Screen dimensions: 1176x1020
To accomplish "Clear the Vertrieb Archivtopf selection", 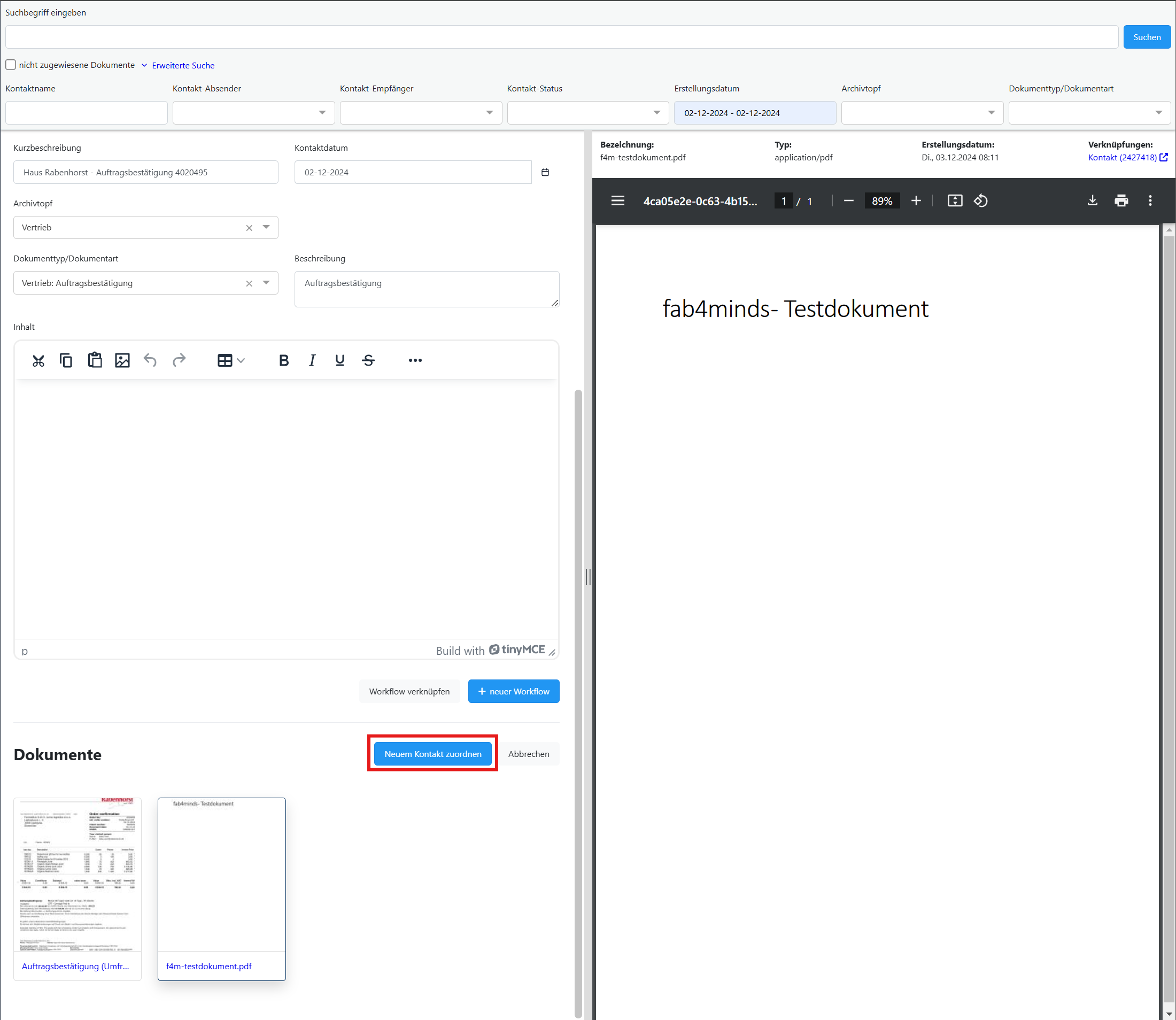I will click(249, 228).
